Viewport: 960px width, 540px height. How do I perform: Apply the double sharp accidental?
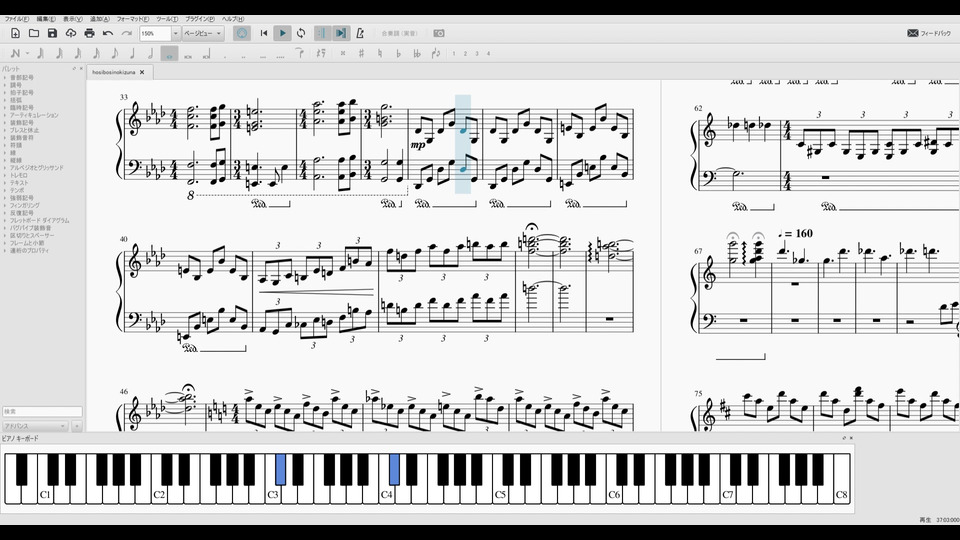tap(343, 53)
